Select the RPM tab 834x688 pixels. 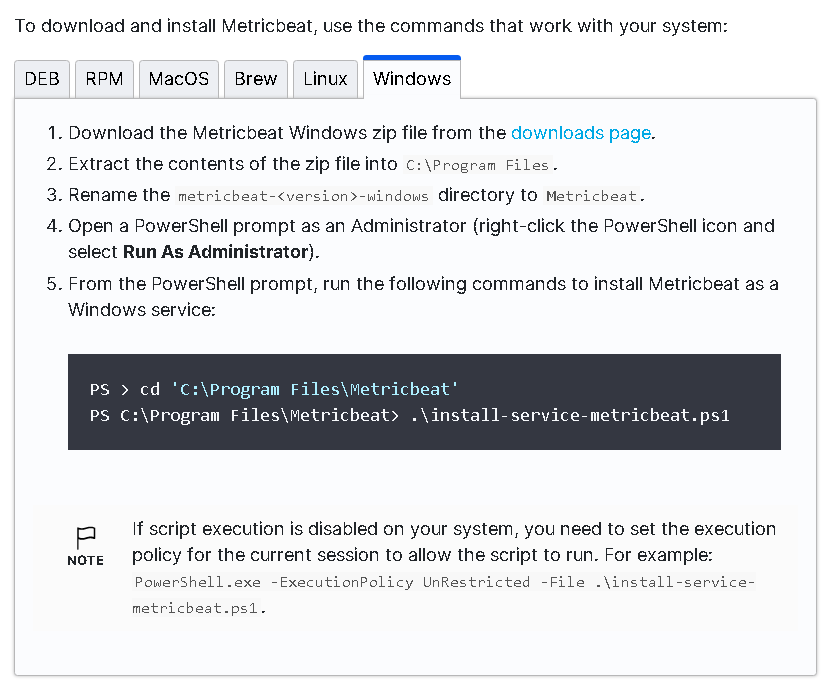(104, 79)
